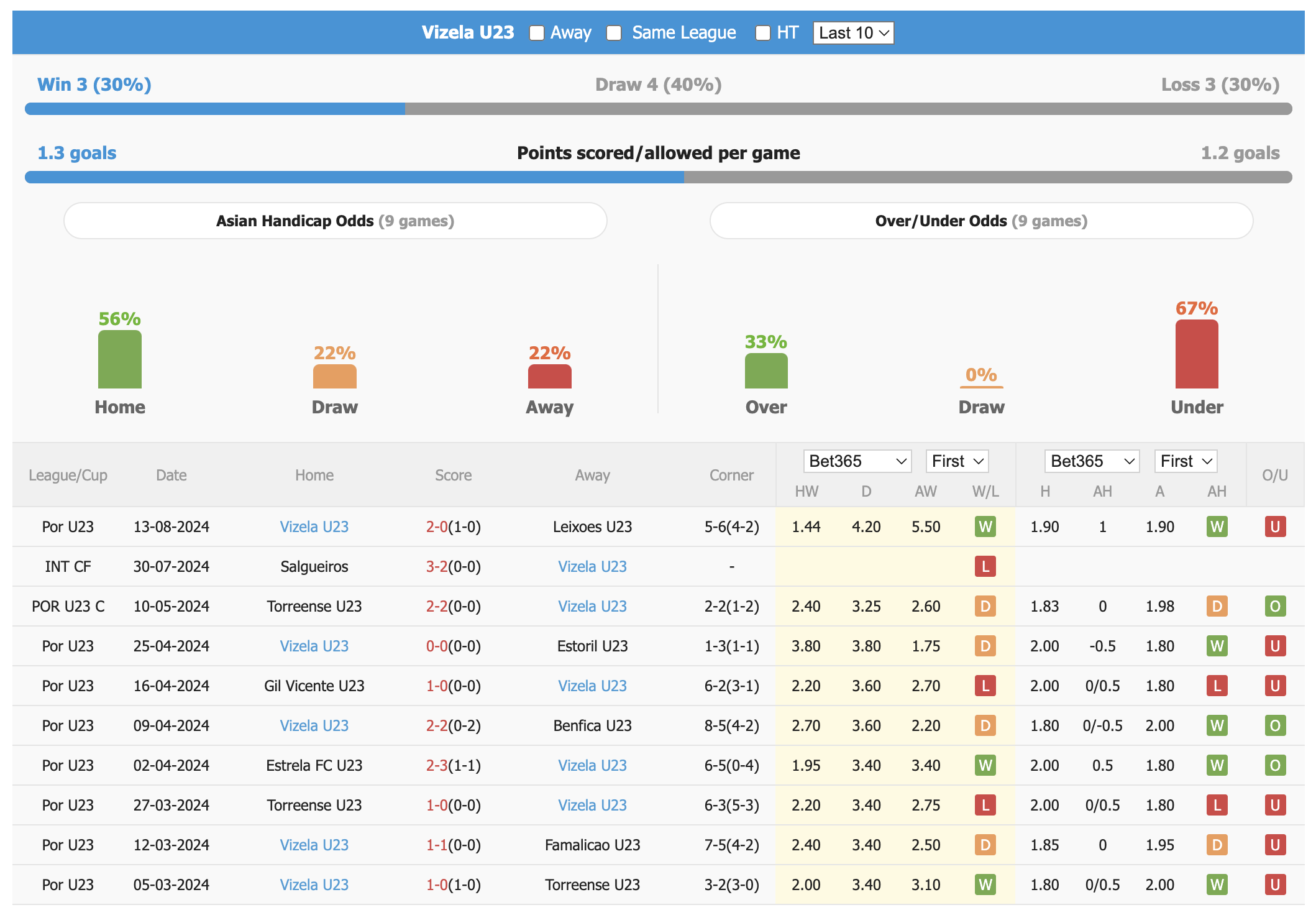Open the second Bet365 handicap dropdown
This screenshot has height=910, width=1316.
[x=1092, y=461]
